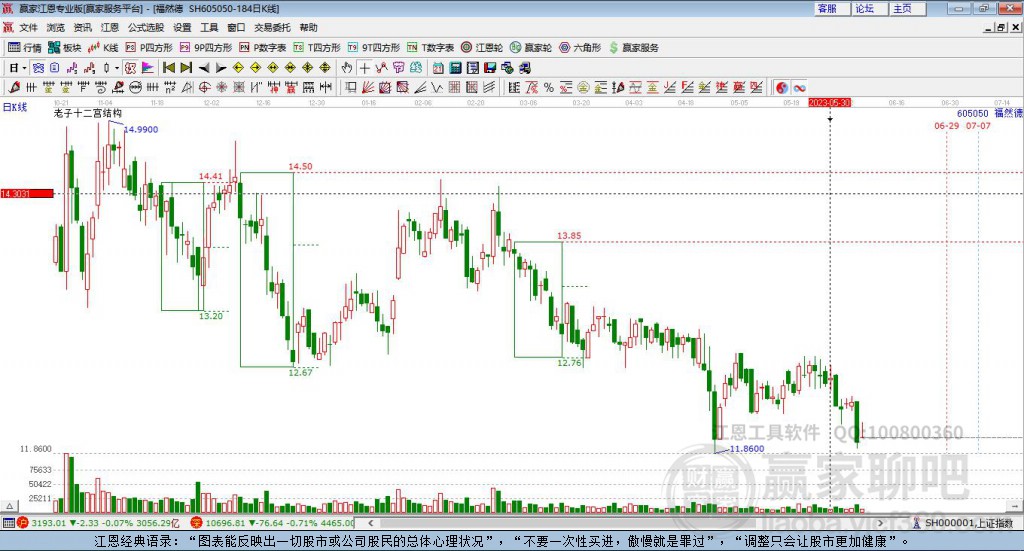Open the 文件 menu
Viewport: 1024px width, 551px height.
[x=29, y=27]
